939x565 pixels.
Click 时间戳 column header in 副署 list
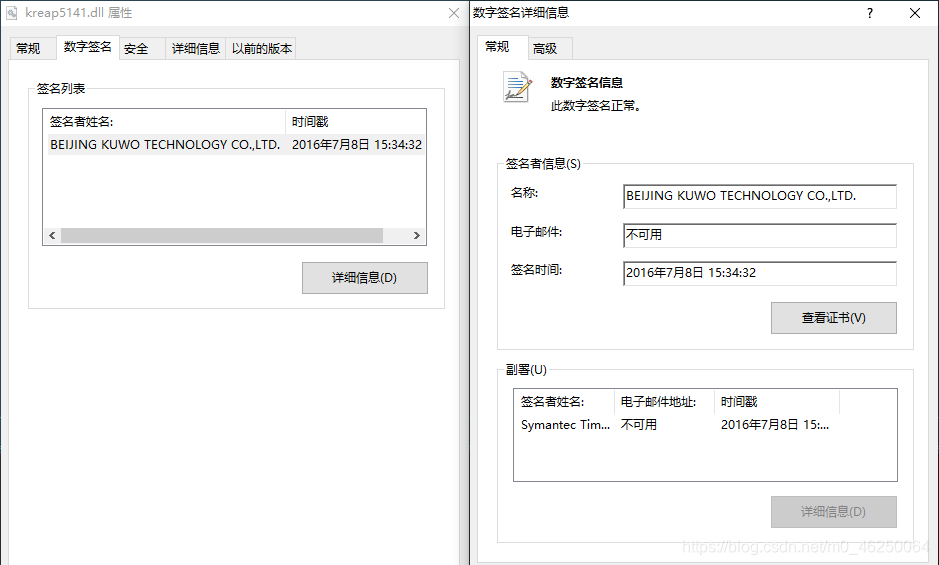click(x=777, y=402)
